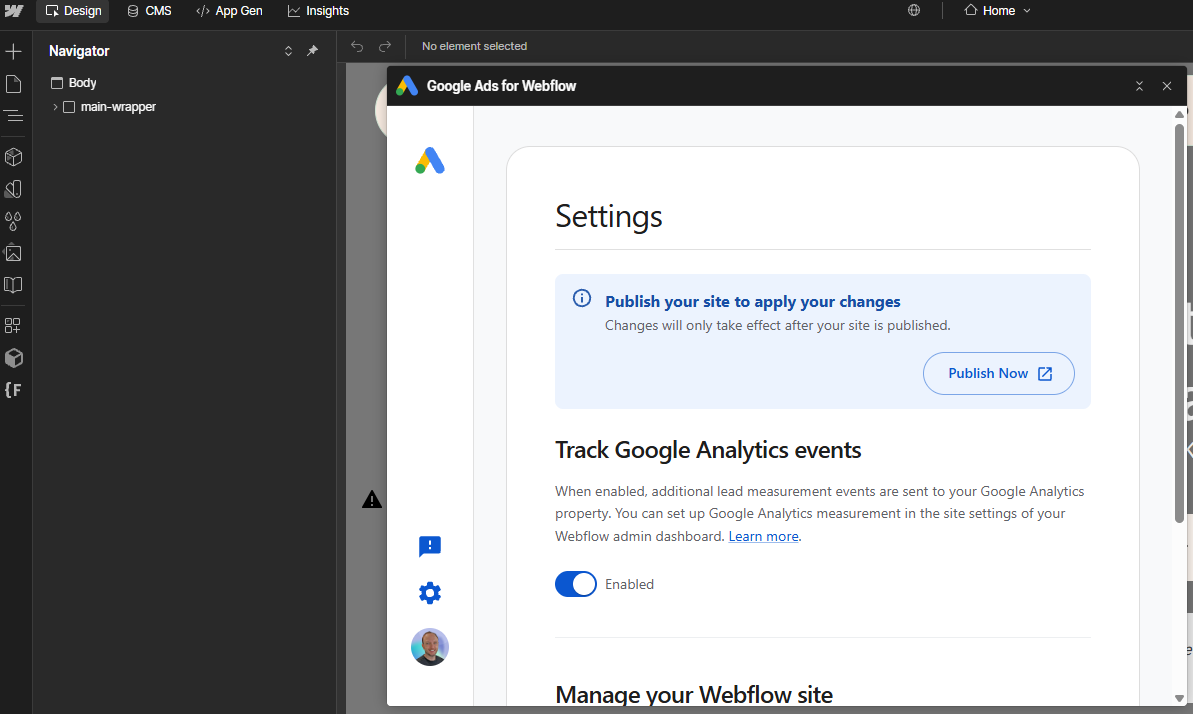Open the Assets image icon

[13, 253]
